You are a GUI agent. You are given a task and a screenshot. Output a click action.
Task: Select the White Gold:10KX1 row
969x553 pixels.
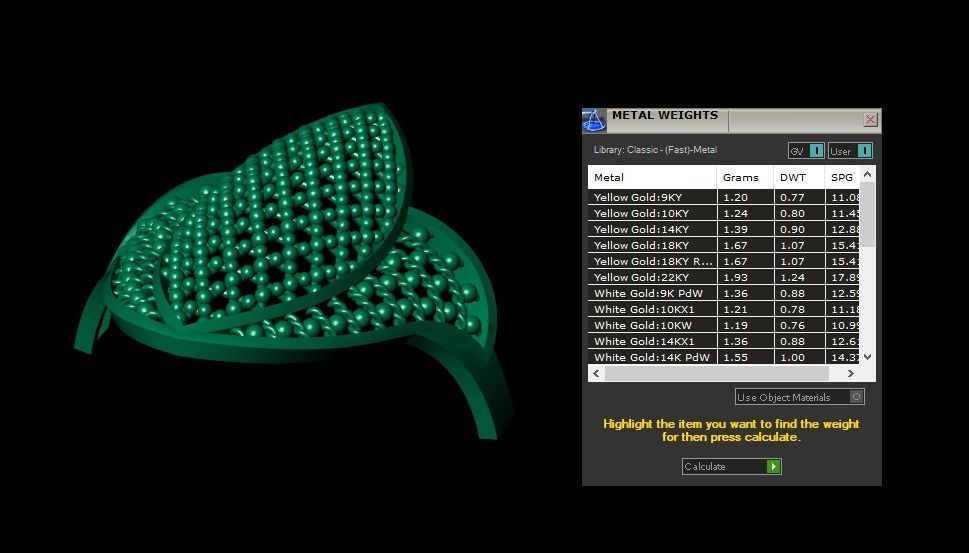coord(724,310)
